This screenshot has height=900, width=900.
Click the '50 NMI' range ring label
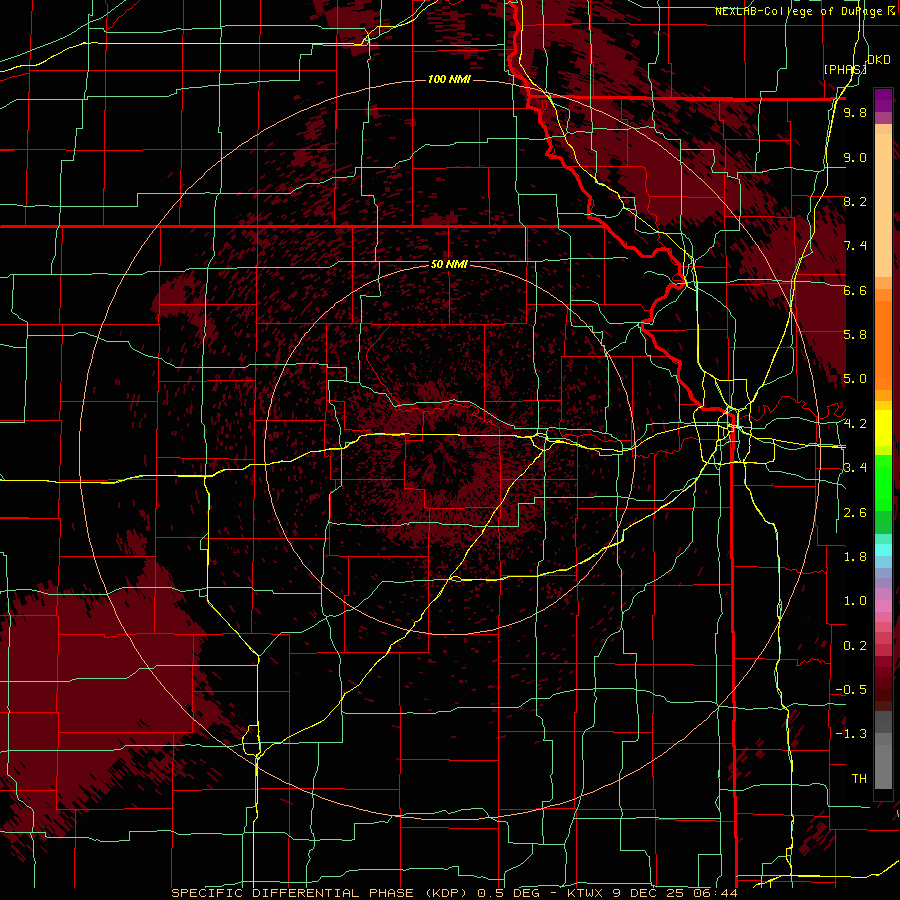point(449,264)
